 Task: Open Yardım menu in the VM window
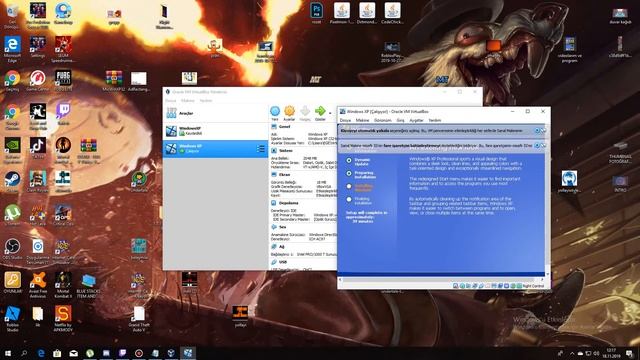[x=435, y=120]
